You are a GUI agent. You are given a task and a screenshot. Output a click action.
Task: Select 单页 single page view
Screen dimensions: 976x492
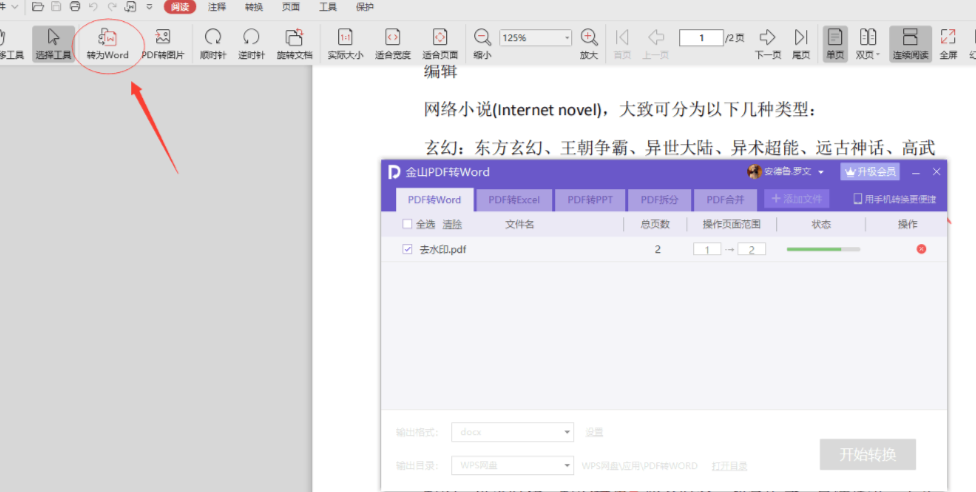pyautogui.click(x=835, y=44)
